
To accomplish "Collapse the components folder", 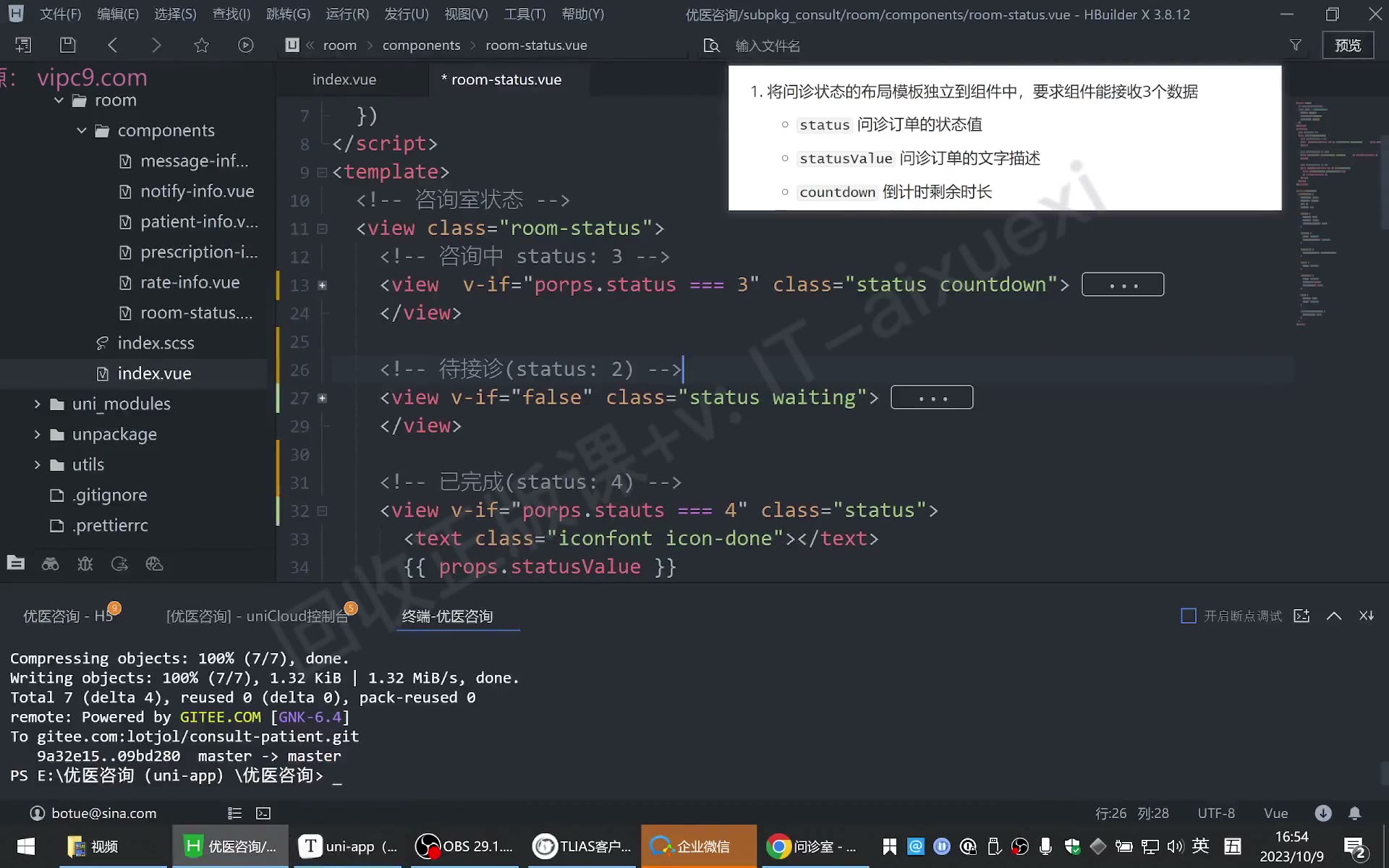I will [x=82, y=130].
